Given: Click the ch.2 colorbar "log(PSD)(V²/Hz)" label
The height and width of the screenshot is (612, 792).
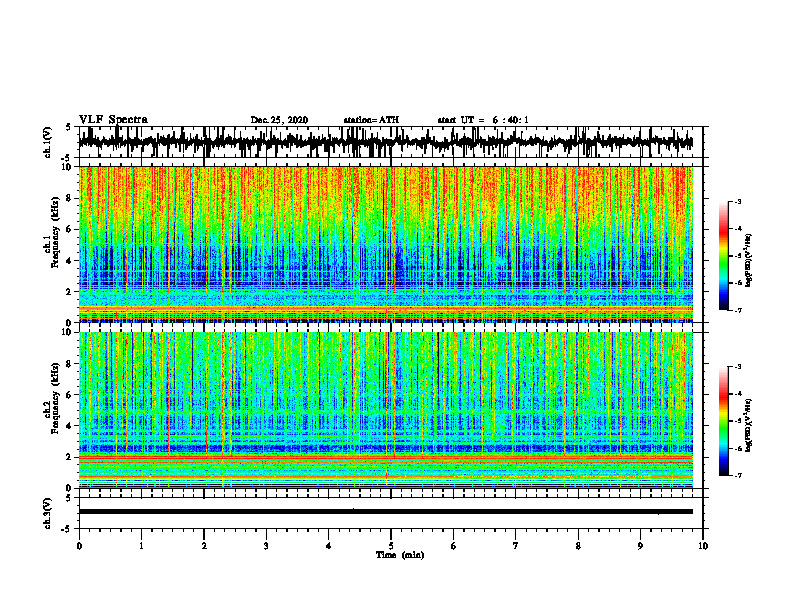Looking at the screenshot, I should click(x=749, y=424).
